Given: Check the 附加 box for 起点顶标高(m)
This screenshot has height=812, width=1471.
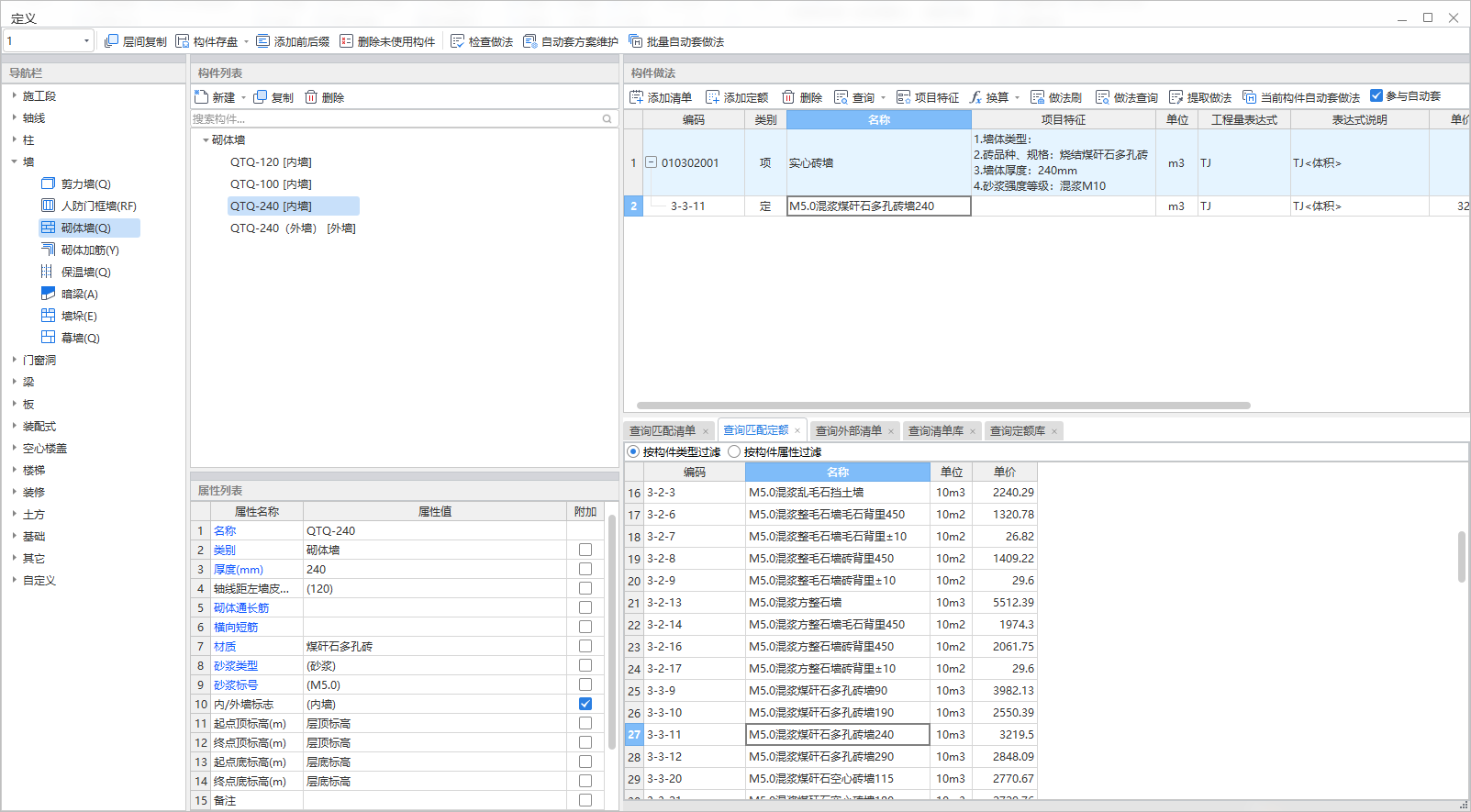Looking at the screenshot, I should coord(585,723).
